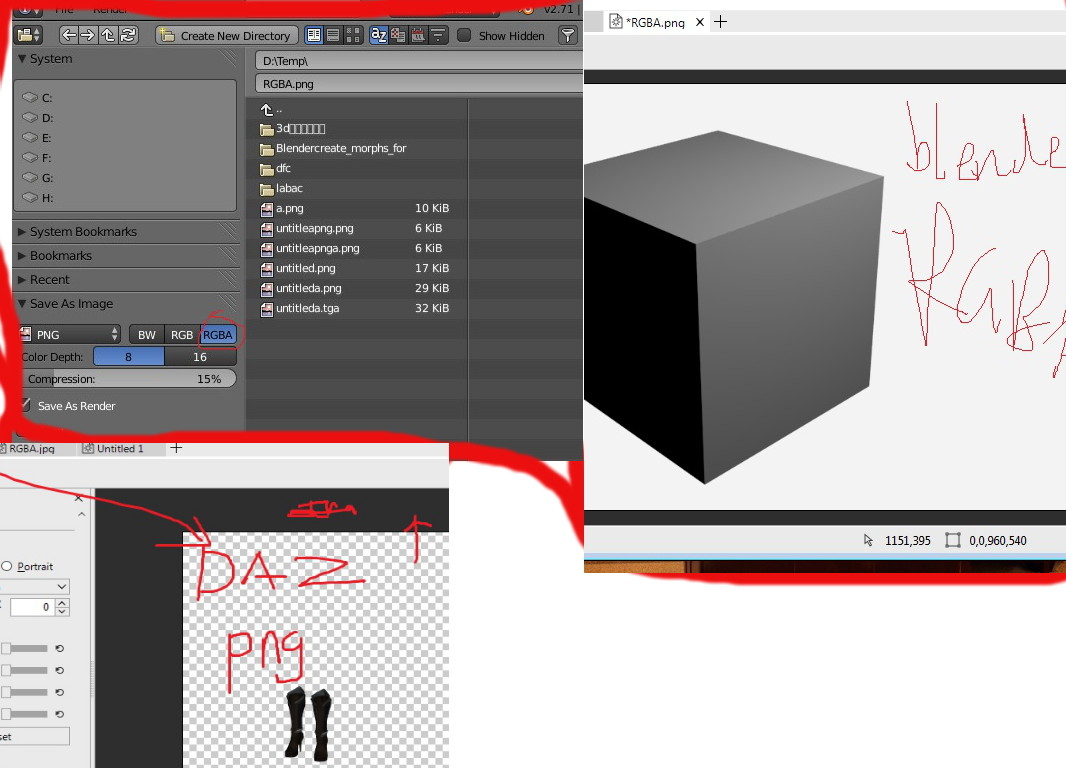Viewport: 1066px width, 768px height.
Task: Open the PNG file format dropdown
Action: 69,334
